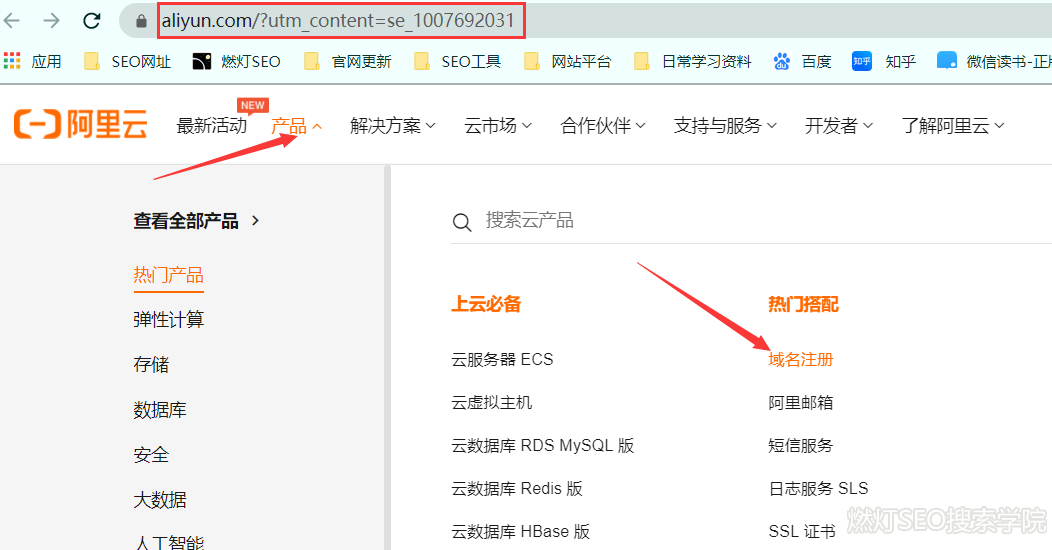
Task: Open 域名注册 link
Action: [800, 360]
